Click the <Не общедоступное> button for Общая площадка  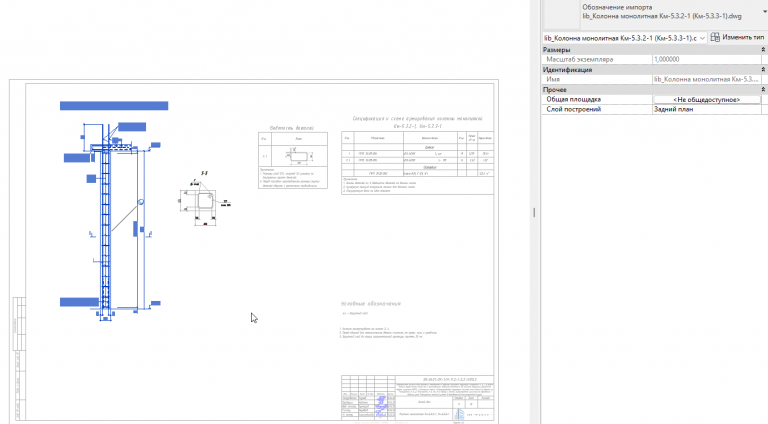[707, 99]
